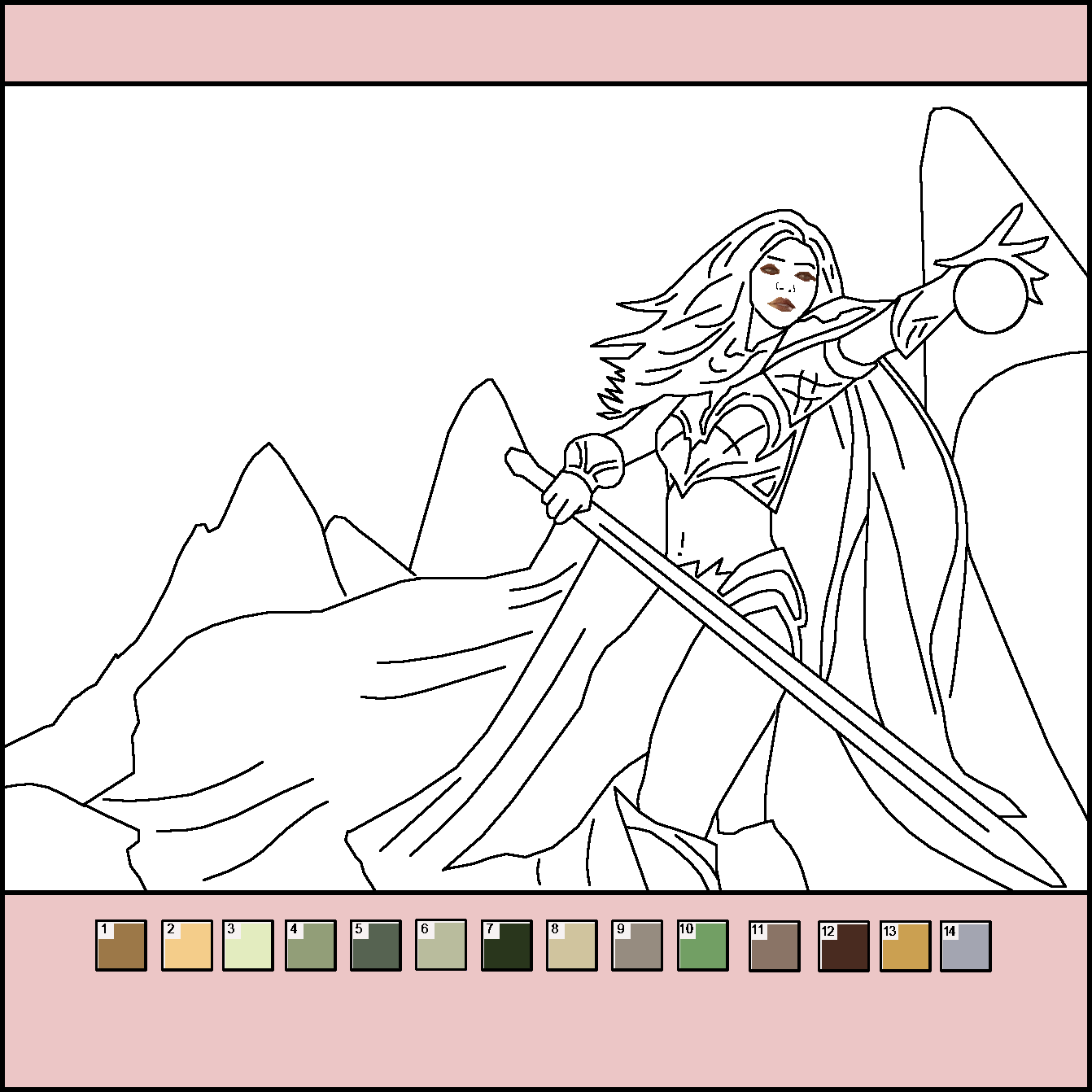Select the darkest green swatch number 7
1092x1092 pixels.
[x=507, y=946]
